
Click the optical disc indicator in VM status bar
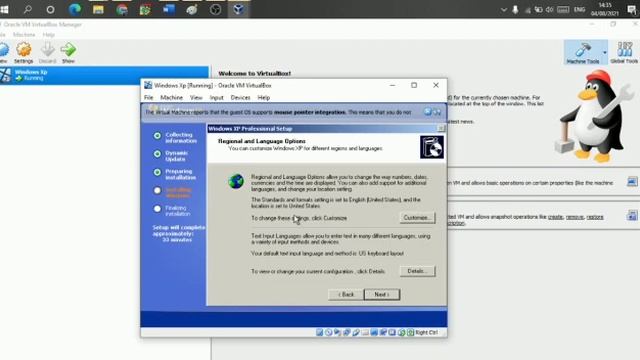point(329,333)
